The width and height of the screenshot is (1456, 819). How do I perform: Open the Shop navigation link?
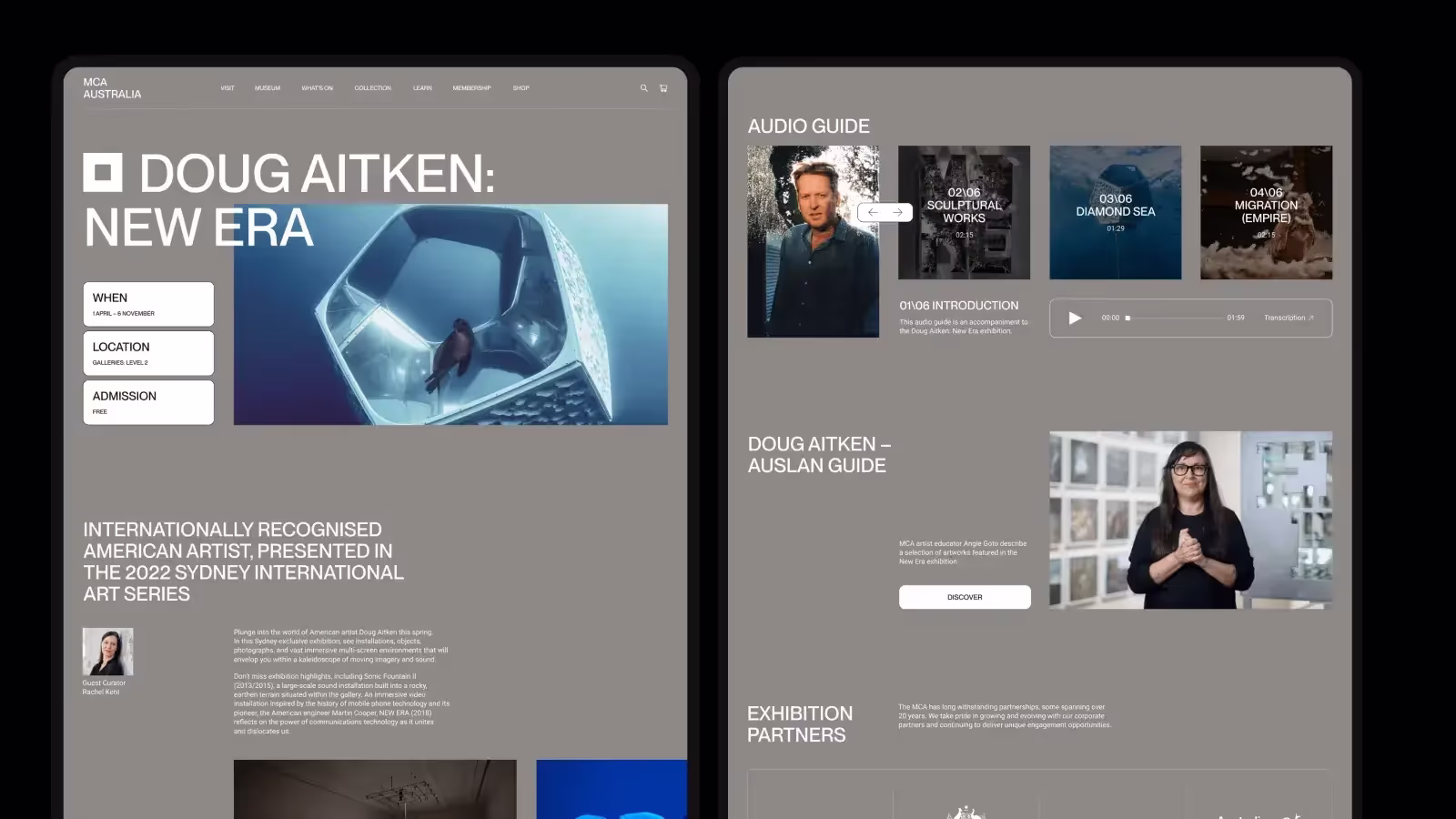click(x=521, y=88)
